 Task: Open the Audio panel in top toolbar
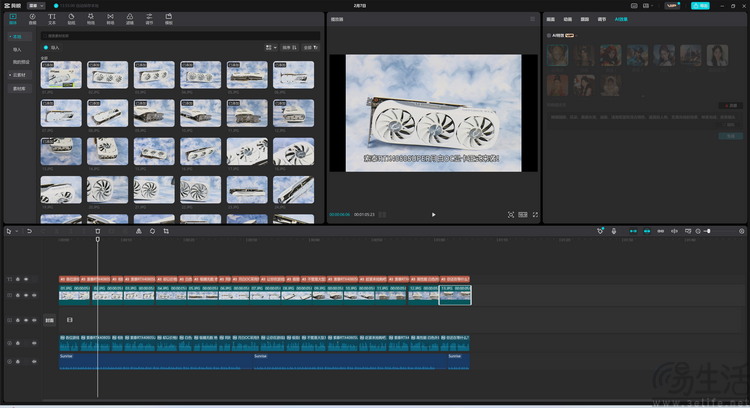pos(33,19)
